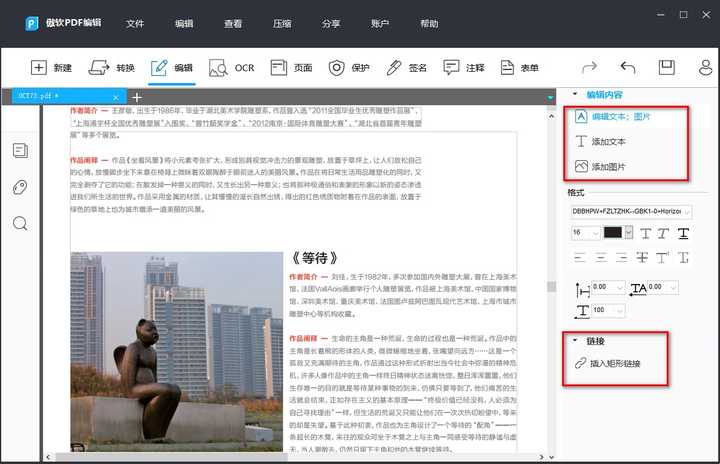
Task: Open the 文件 menu
Action: tap(135, 23)
